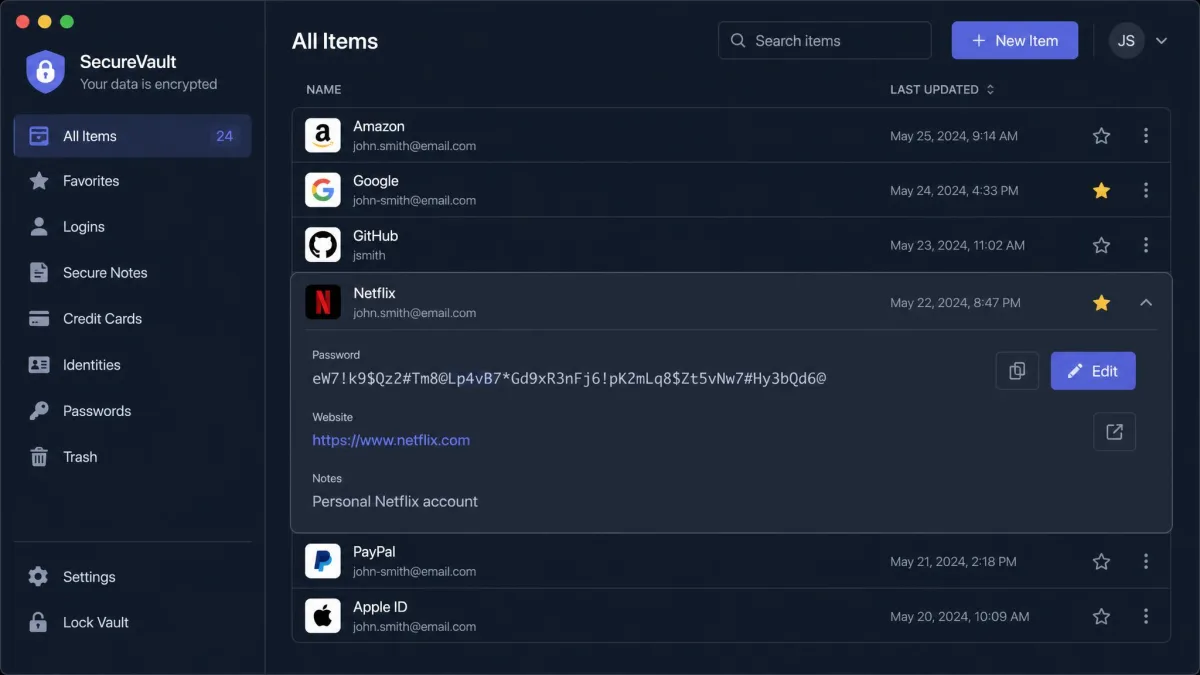
Task: Open the three-dot menu for Google
Action: (x=1146, y=190)
